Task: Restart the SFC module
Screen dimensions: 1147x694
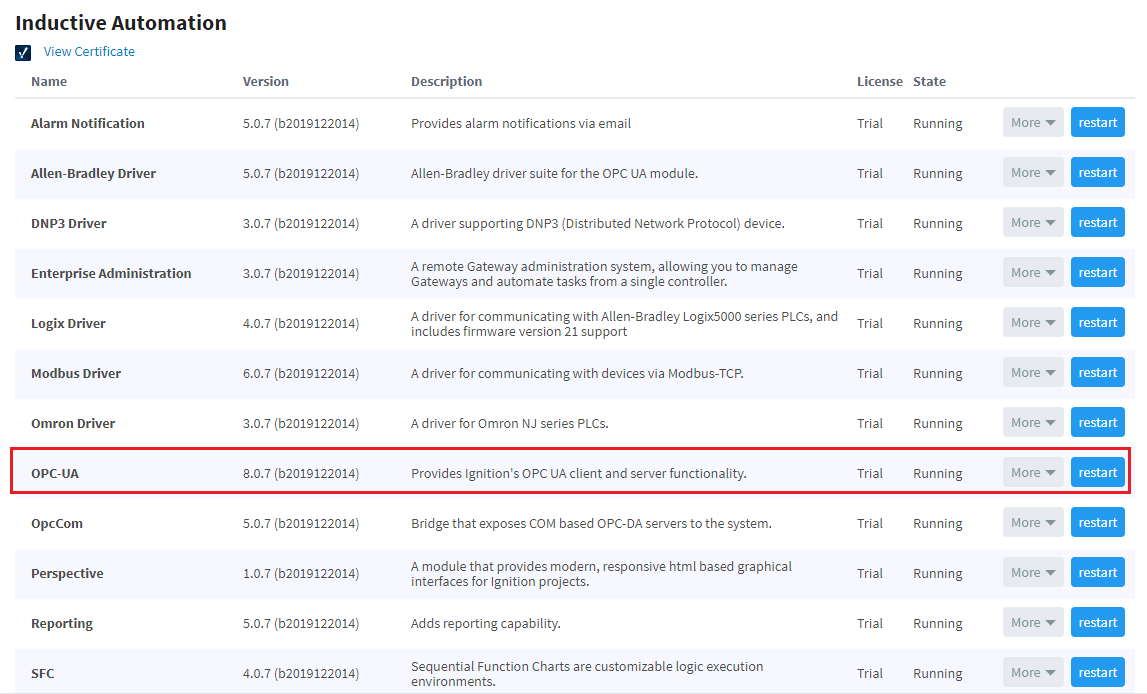Action: (1097, 672)
